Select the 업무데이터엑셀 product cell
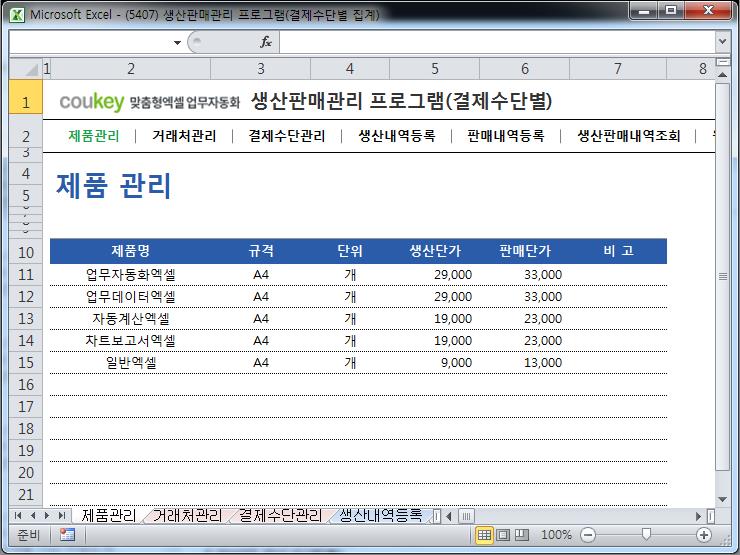 coord(131,297)
